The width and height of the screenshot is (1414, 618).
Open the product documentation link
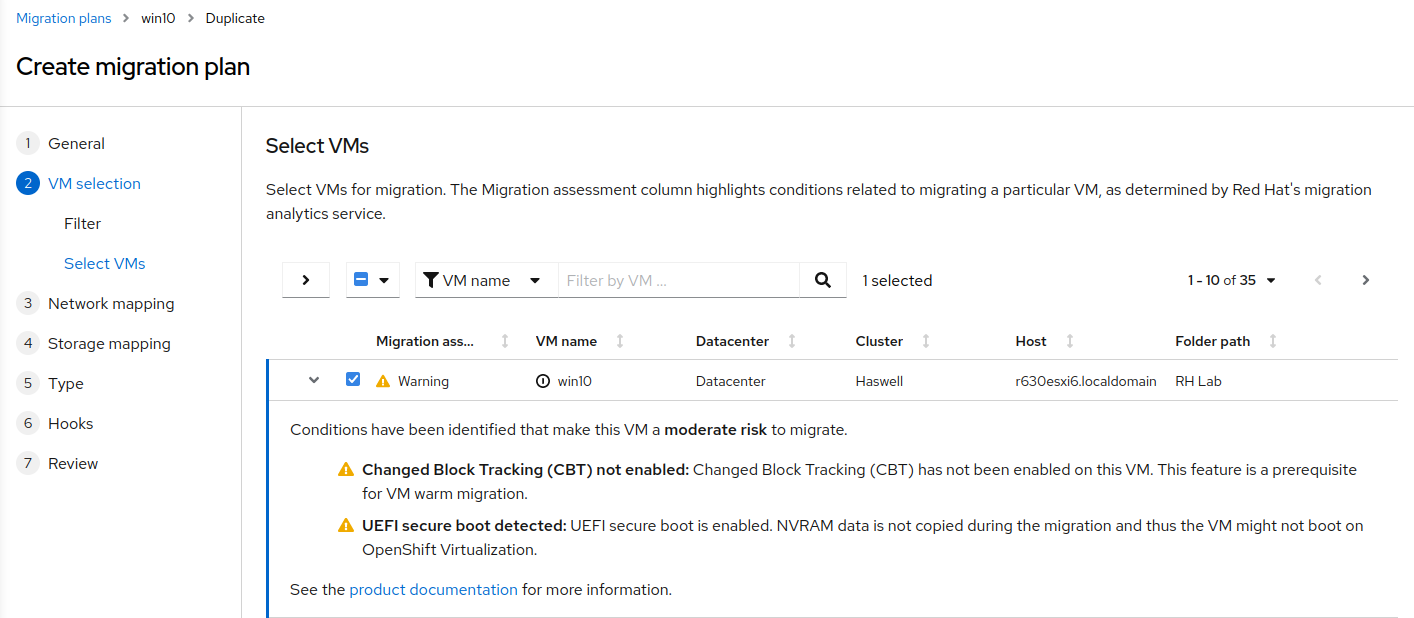433,589
